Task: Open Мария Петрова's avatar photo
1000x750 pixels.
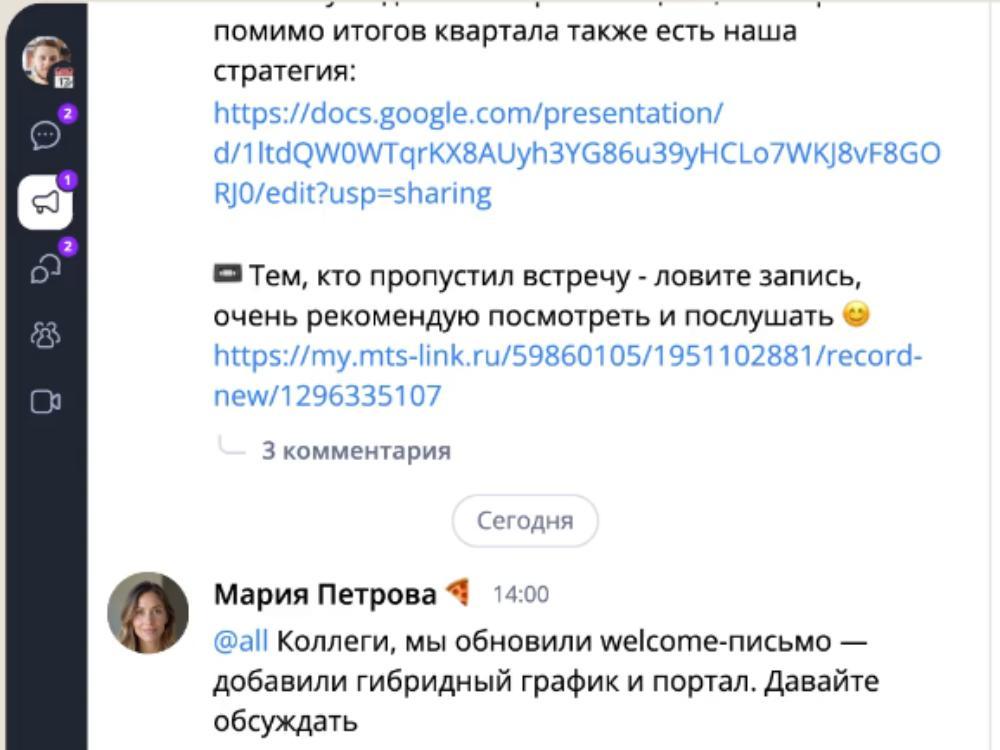Action: click(148, 613)
